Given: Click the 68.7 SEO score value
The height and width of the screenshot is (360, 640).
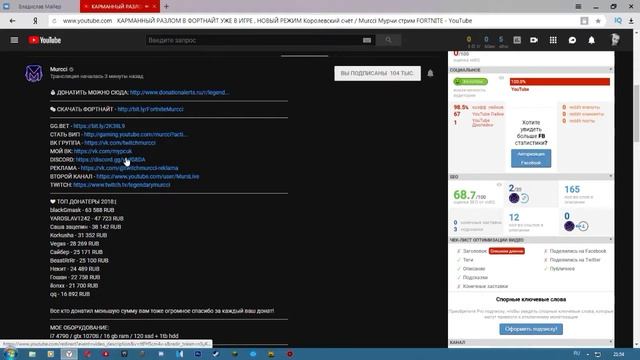Looking at the screenshot, I should pos(465,195).
